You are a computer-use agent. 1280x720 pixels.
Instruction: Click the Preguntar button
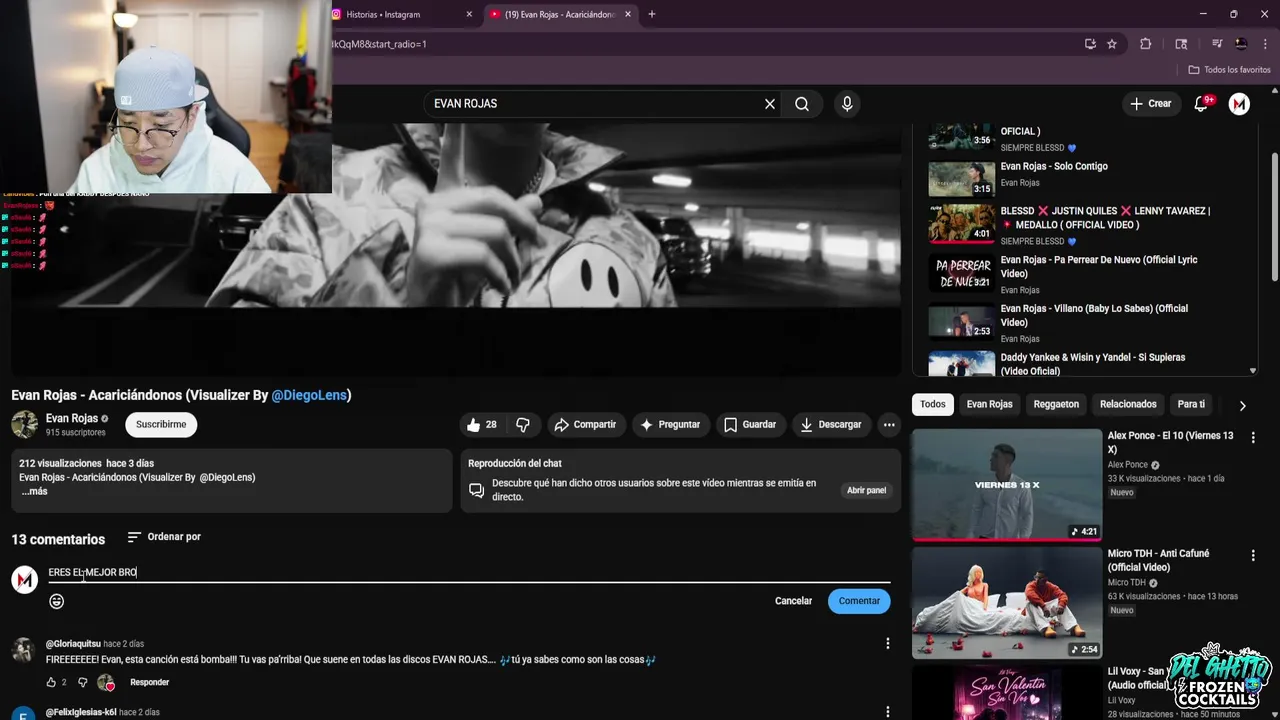tap(670, 425)
